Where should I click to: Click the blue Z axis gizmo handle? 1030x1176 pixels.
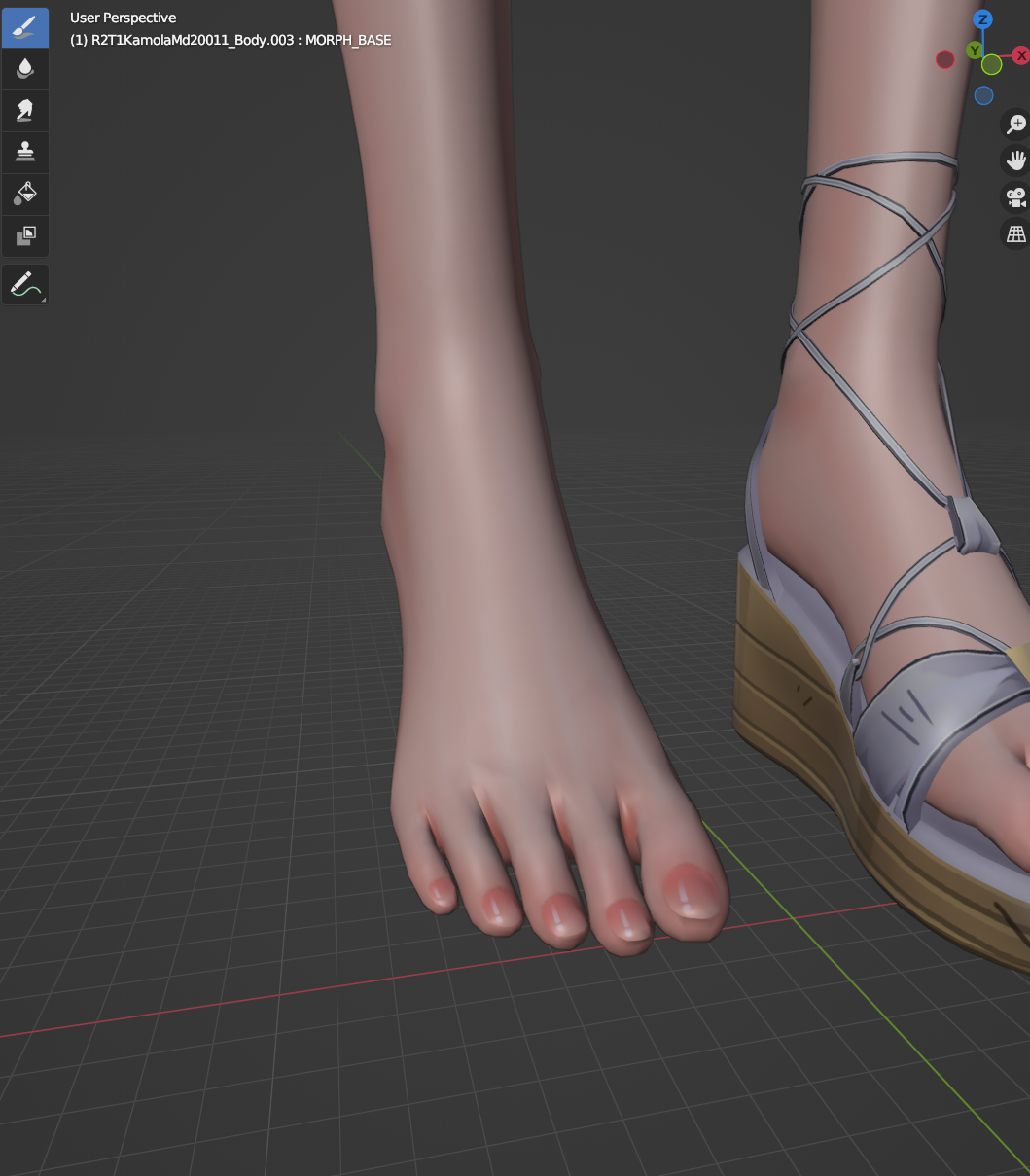coord(983,19)
